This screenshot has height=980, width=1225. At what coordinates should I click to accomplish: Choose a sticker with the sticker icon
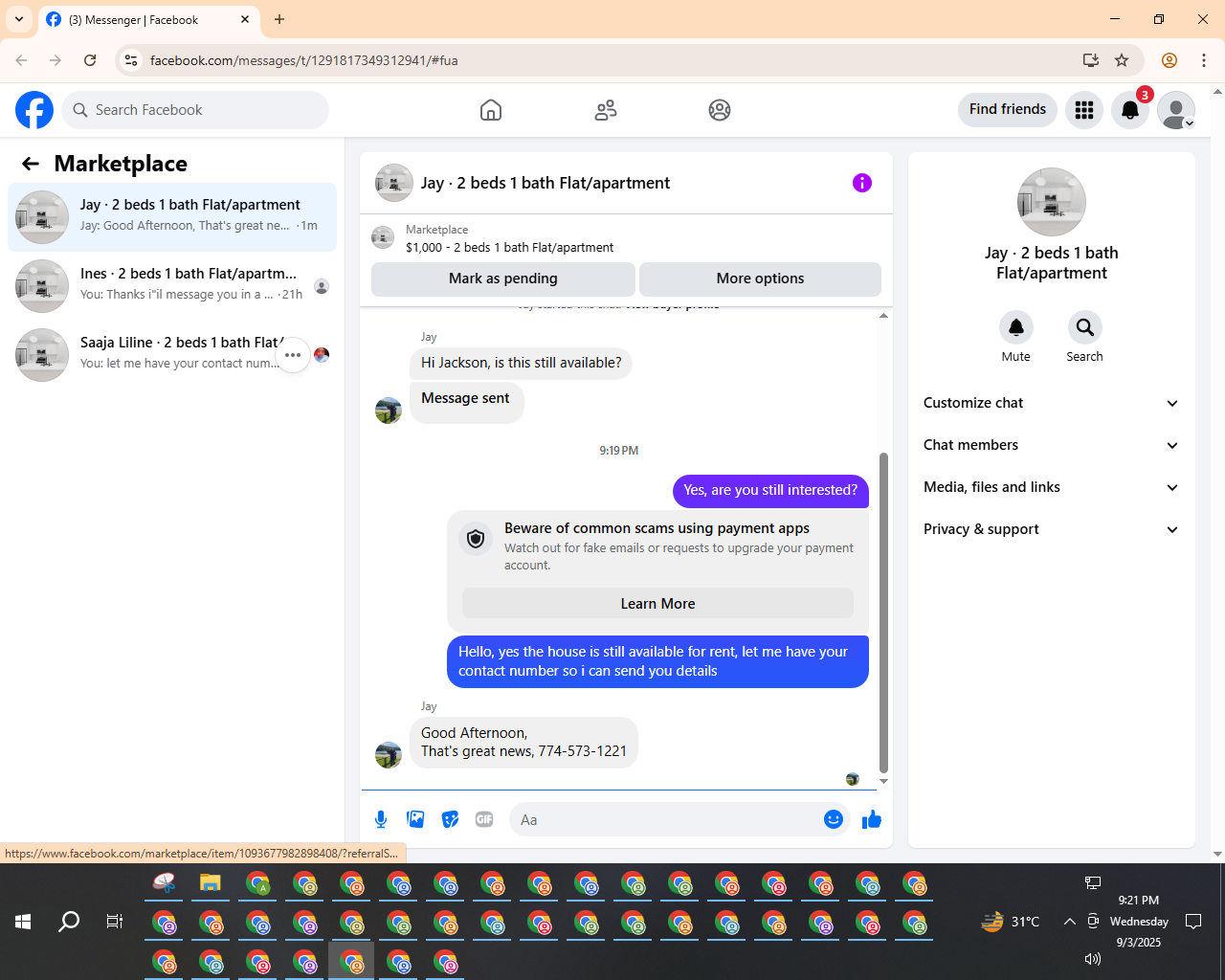pyautogui.click(x=450, y=819)
